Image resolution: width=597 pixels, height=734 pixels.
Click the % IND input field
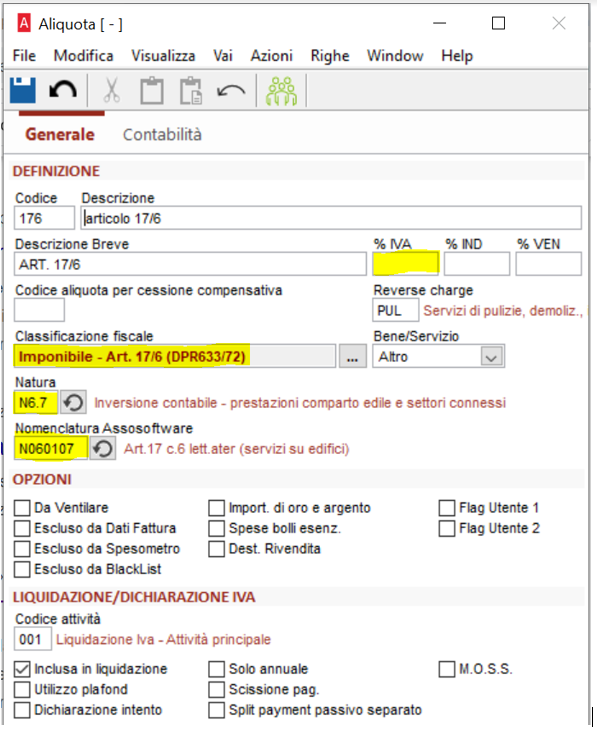477,264
